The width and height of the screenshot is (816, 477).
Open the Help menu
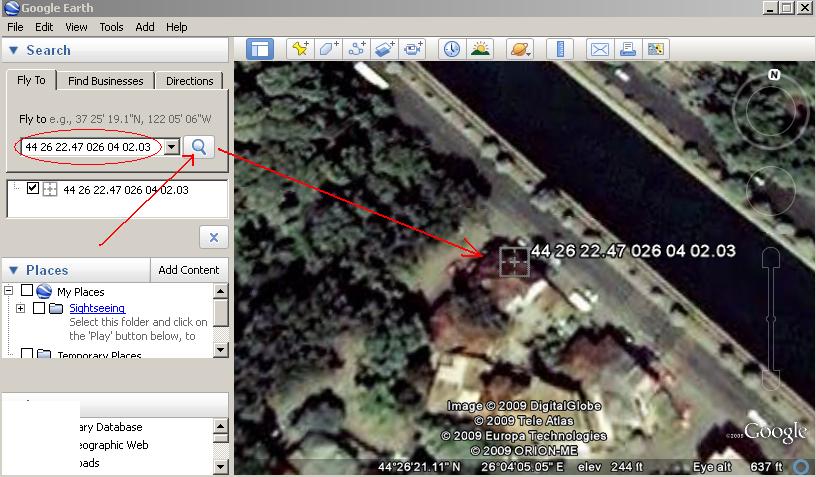pyautogui.click(x=176, y=27)
